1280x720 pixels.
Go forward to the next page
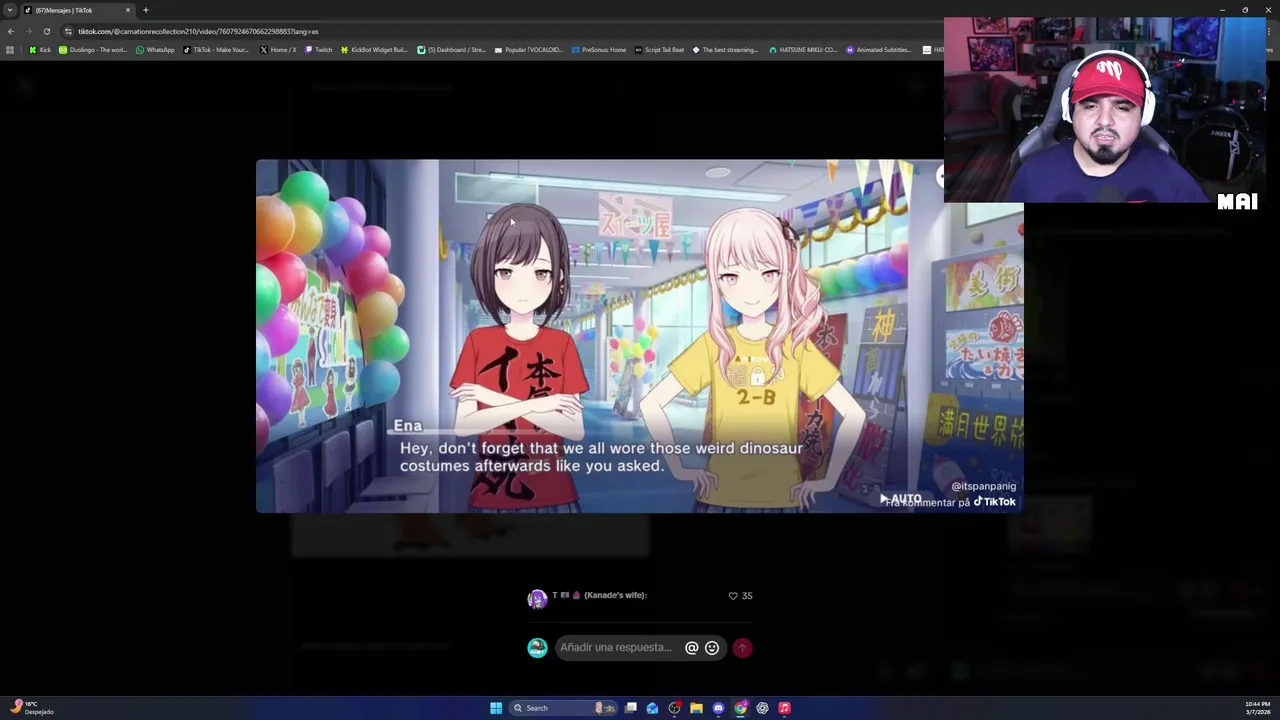(29, 31)
